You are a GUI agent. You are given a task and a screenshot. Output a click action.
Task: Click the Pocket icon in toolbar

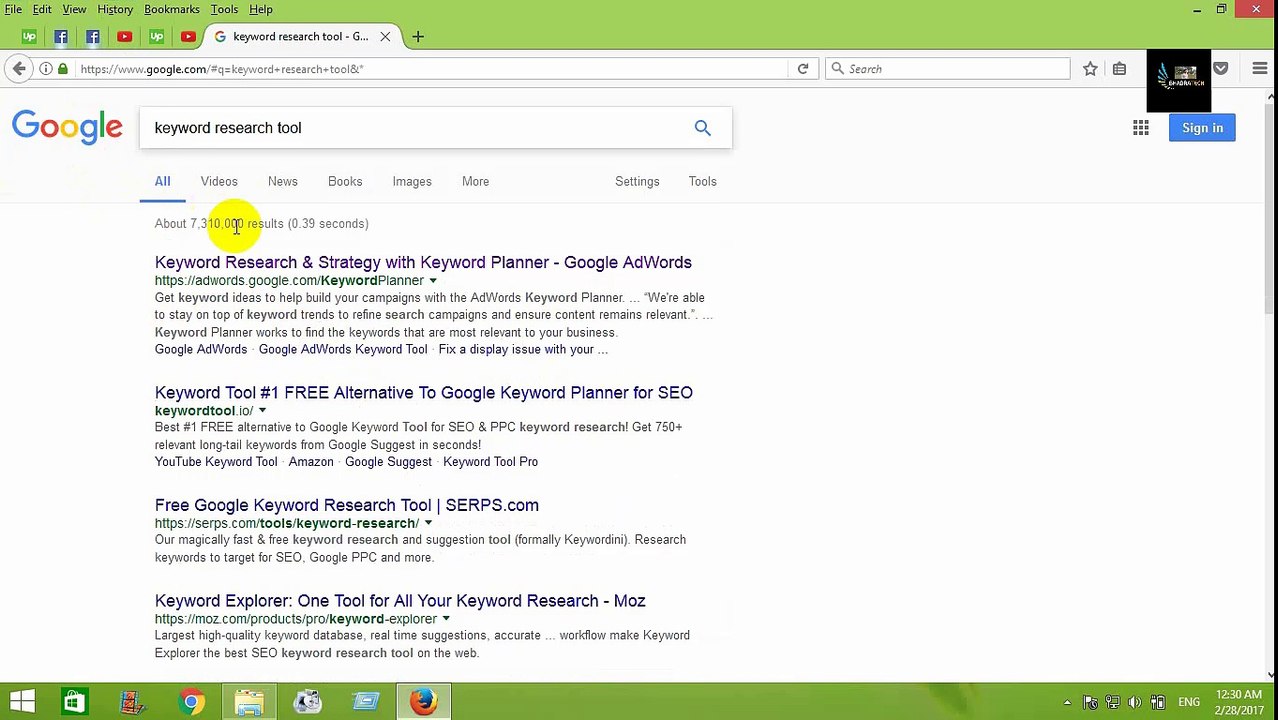point(1220,69)
